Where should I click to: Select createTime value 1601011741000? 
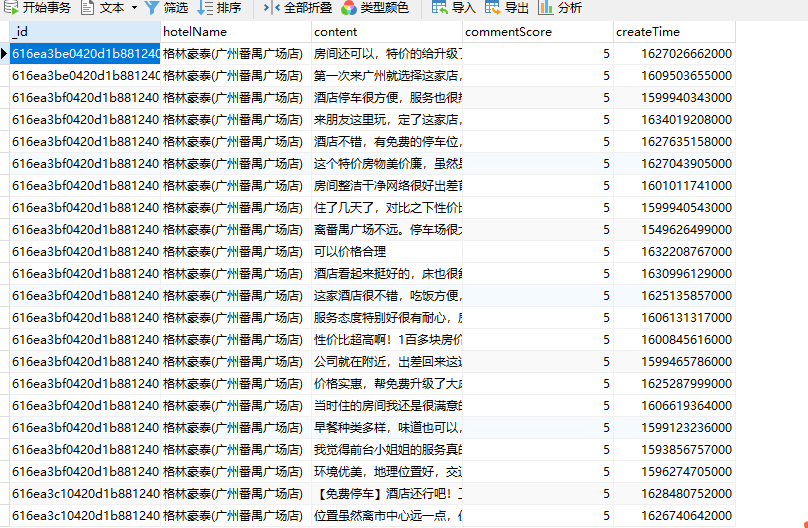click(x=675, y=186)
